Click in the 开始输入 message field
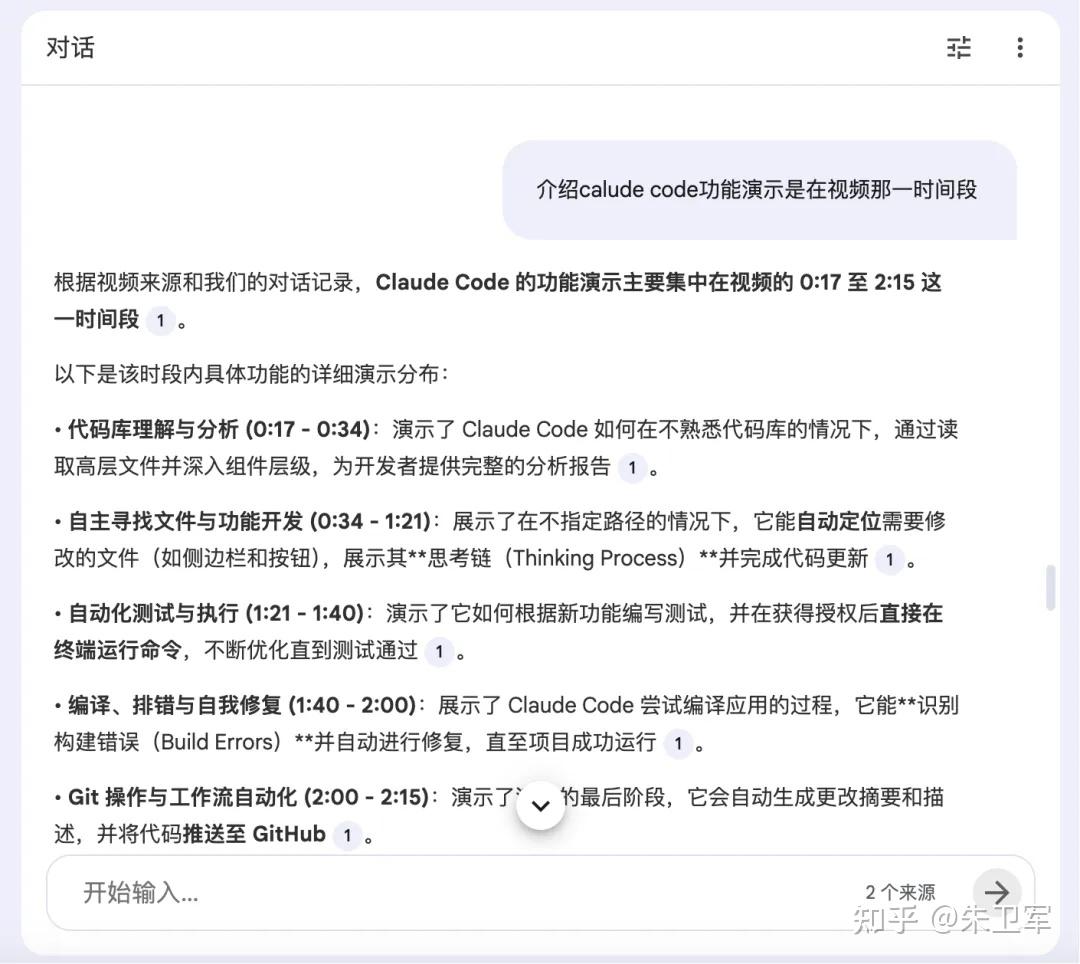Viewport: 1080px width, 964px height. (448, 892)
